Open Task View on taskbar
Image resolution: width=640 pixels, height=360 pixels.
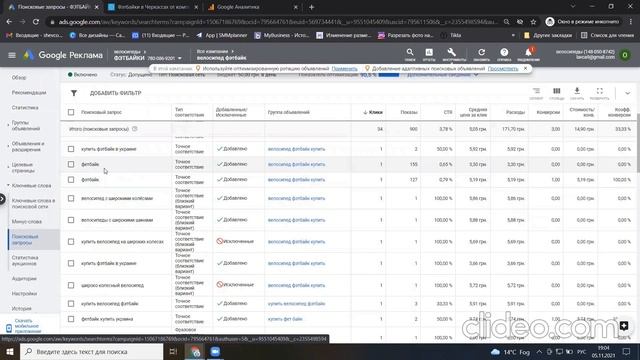click(x=173, y=351)
